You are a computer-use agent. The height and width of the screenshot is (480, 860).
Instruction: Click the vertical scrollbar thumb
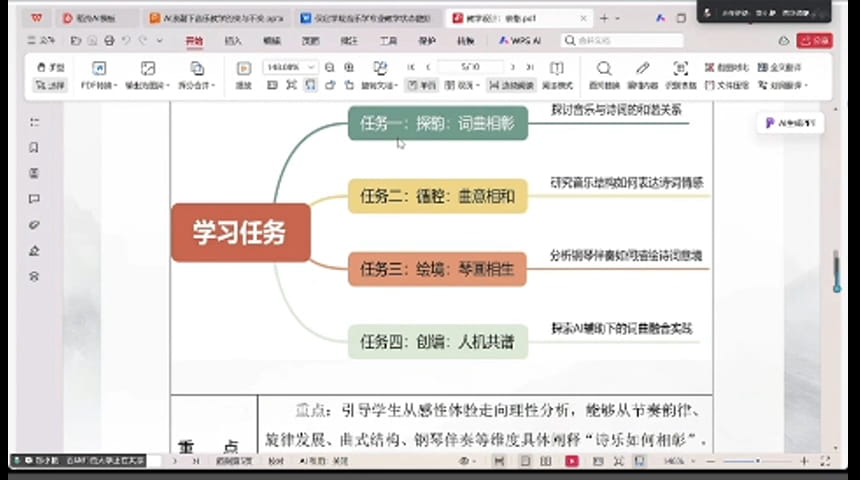[x=836, y=271]
